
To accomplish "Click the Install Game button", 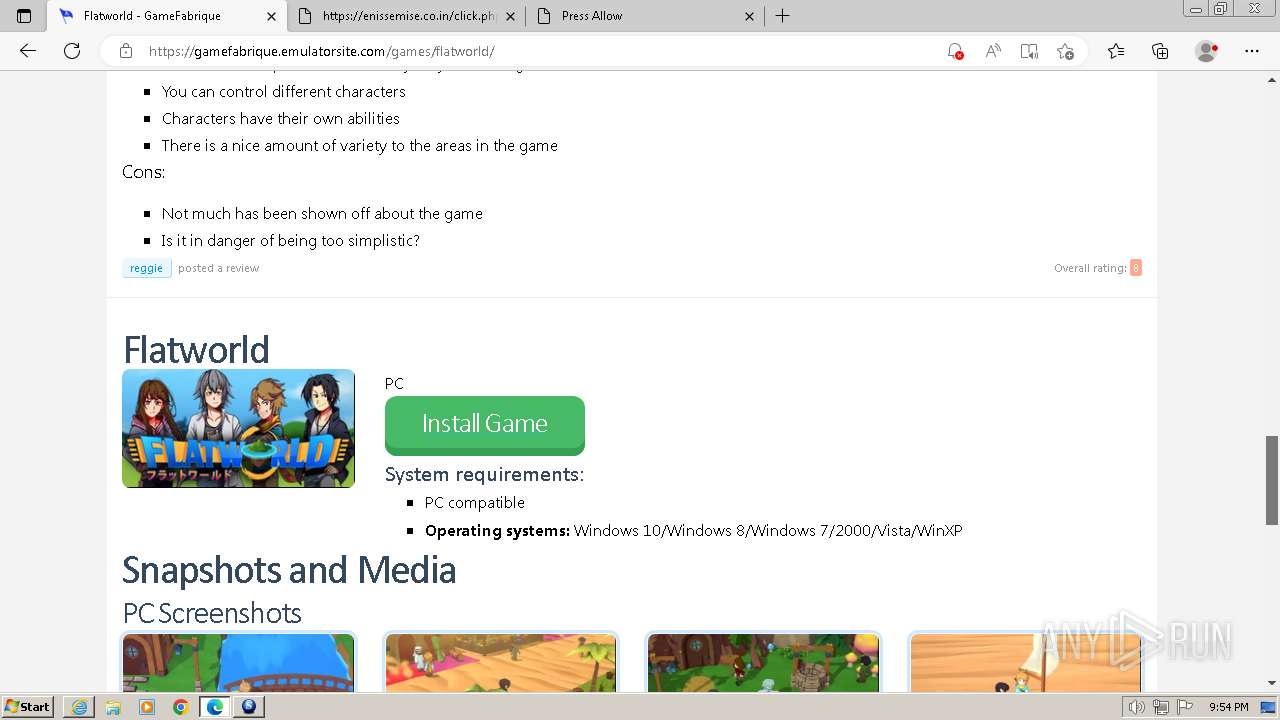I will pos(485,425).
